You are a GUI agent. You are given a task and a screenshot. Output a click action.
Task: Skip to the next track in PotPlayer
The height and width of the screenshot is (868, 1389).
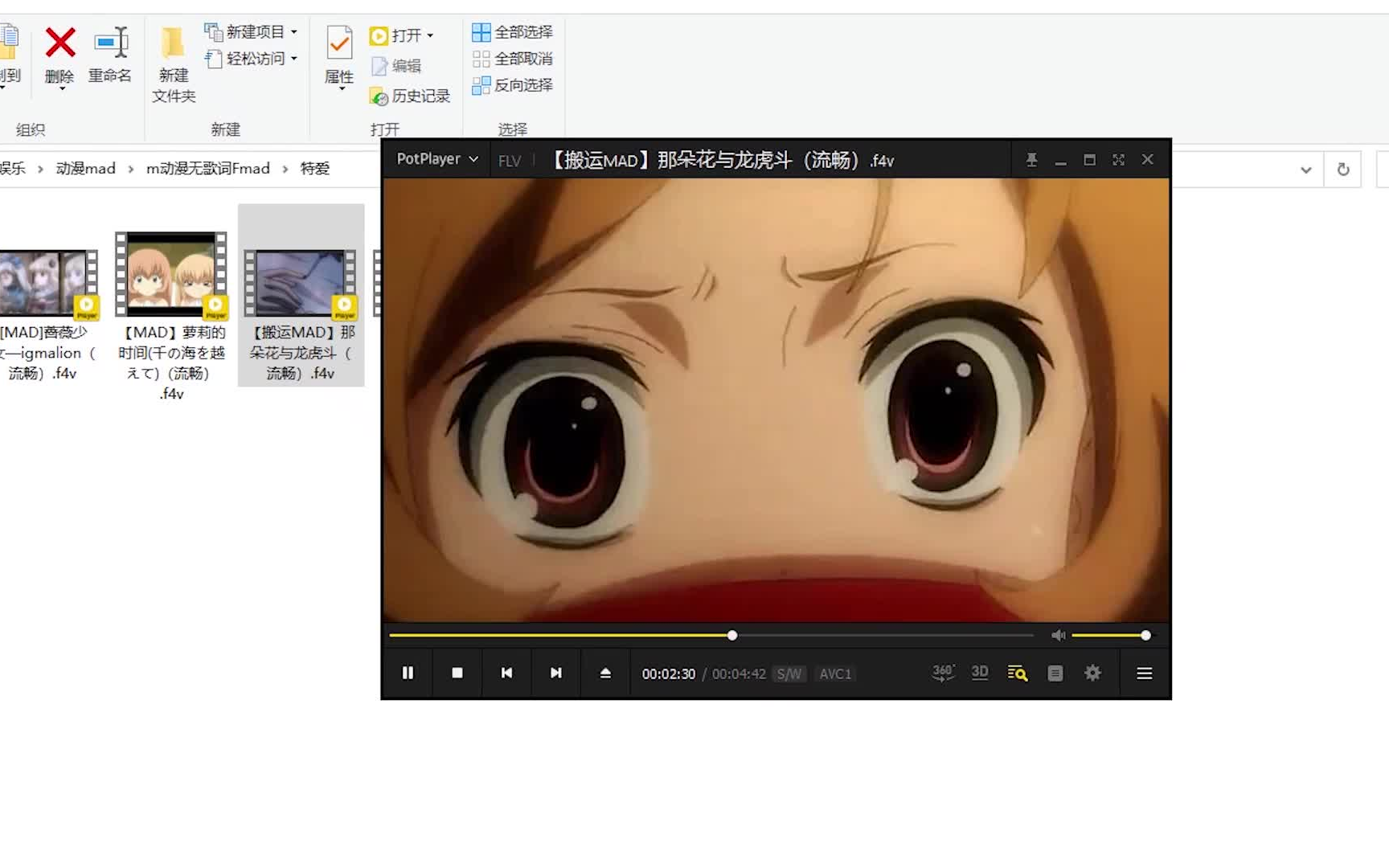555,674
